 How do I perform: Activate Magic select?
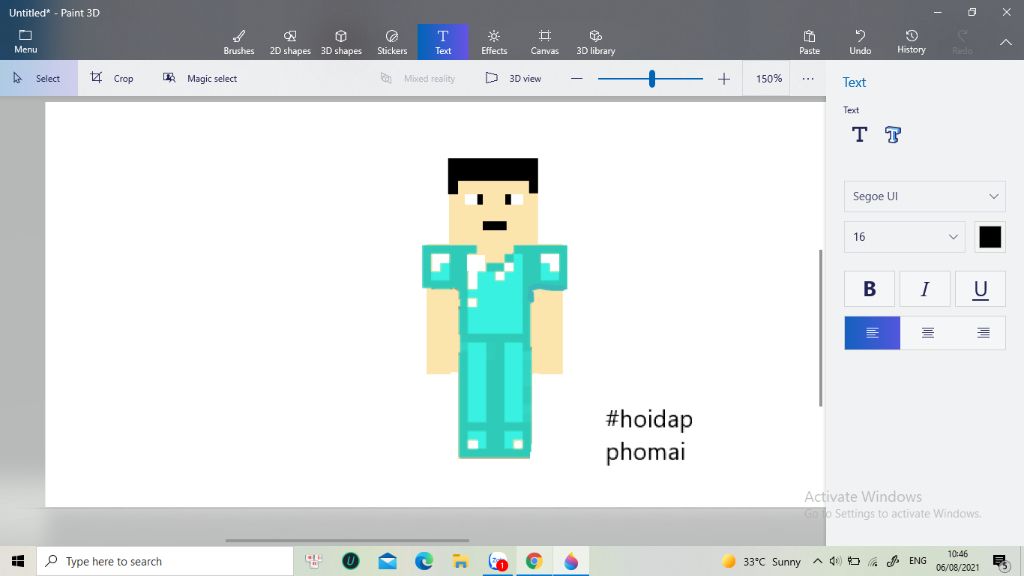(200, 78)
